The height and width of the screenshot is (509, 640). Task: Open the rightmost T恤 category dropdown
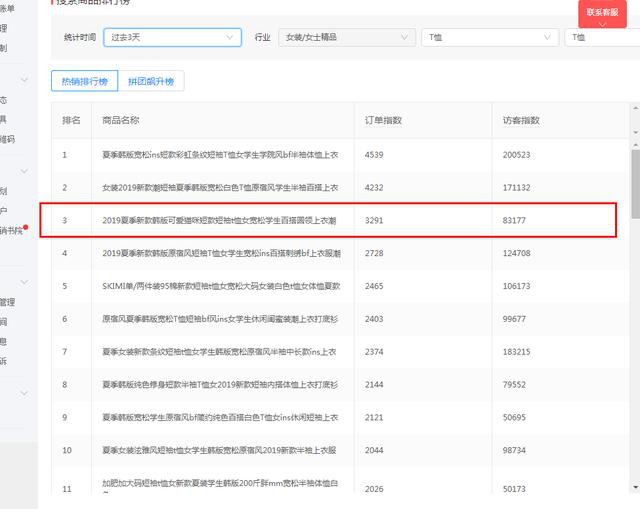601,37
